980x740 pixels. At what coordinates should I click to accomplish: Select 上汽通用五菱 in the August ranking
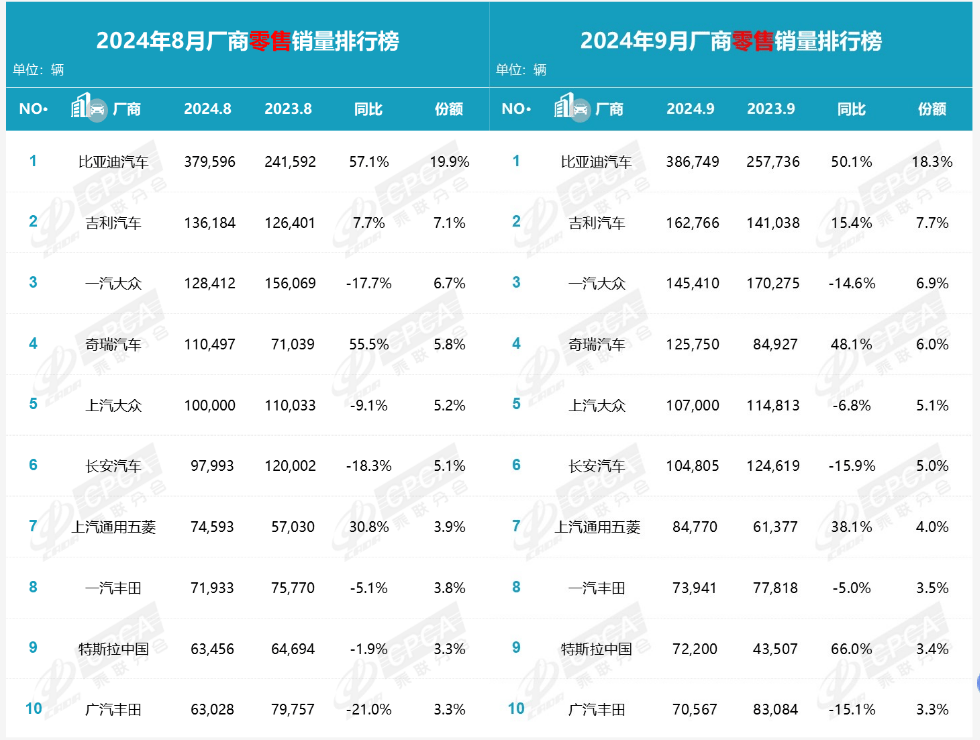113,526
